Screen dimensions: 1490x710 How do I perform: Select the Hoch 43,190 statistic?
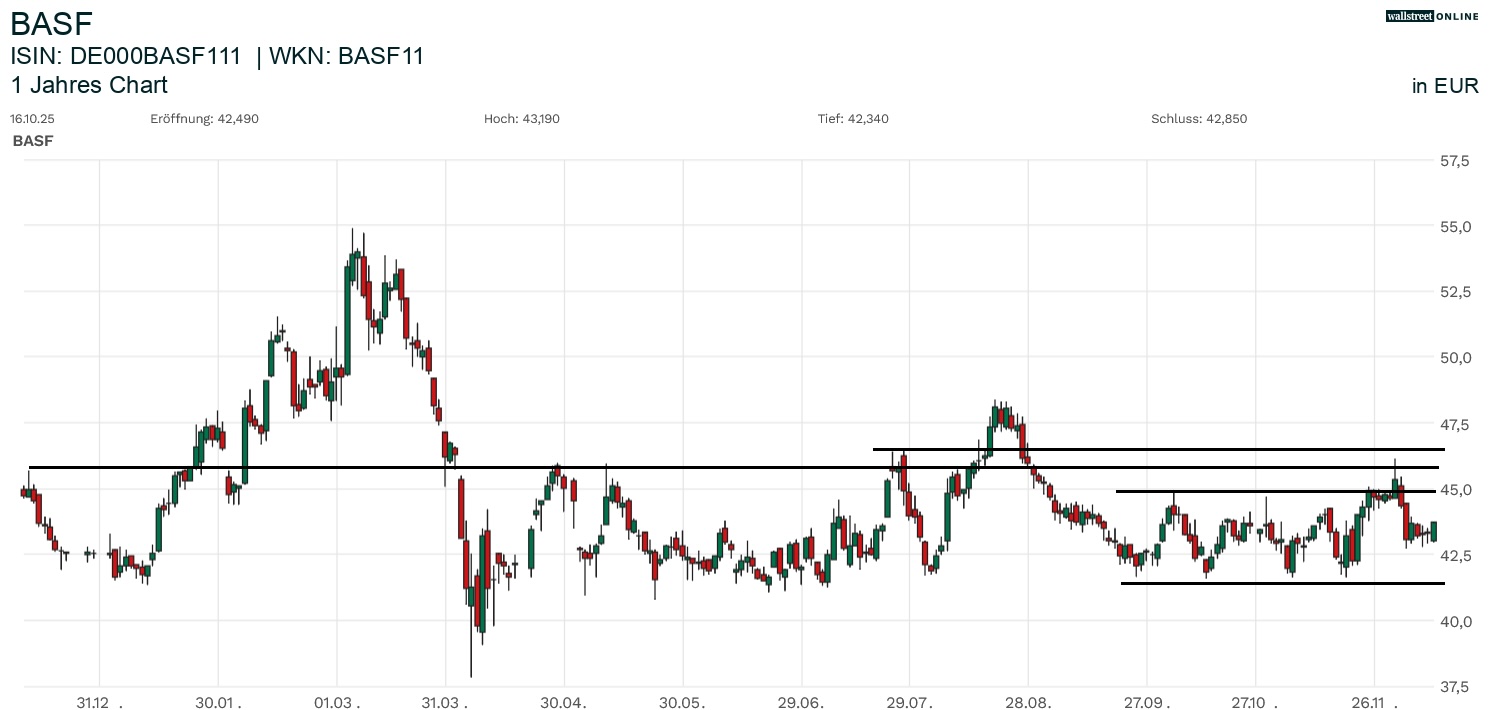522,118
